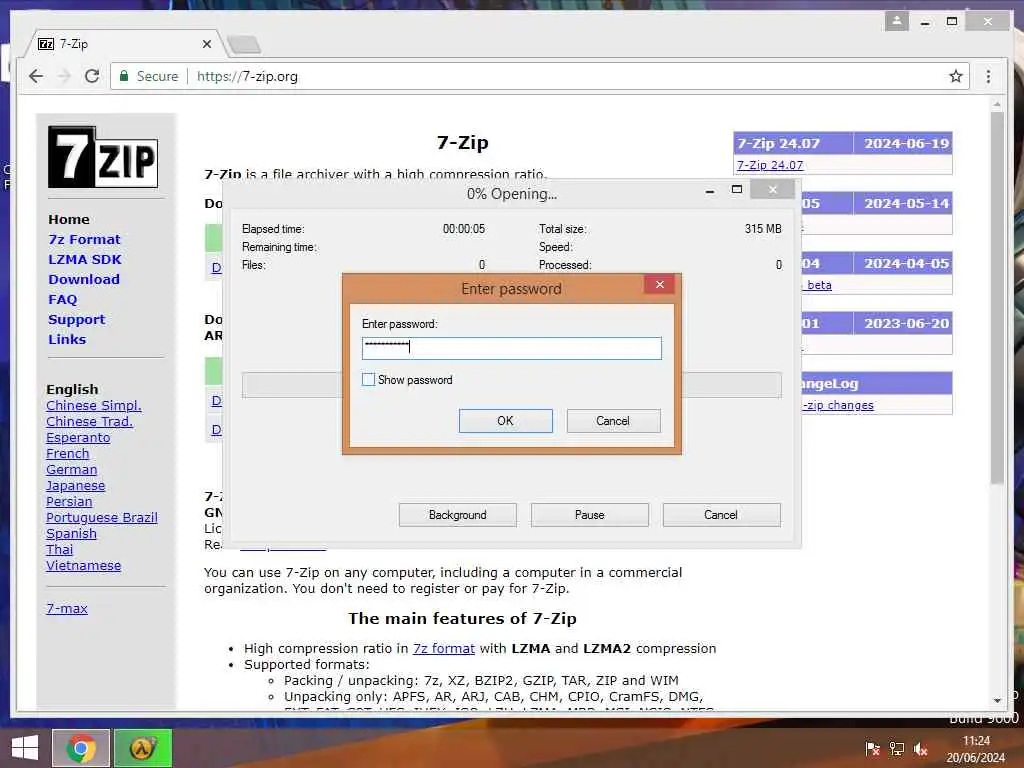Open a new browser tab
Screen dimensions: 1024x768
coord(245,44)
